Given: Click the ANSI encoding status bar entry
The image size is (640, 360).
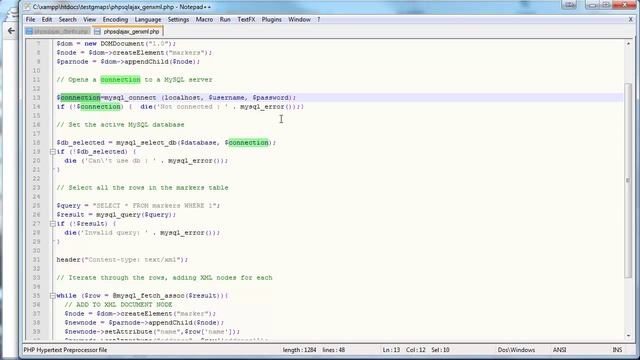Looking at the screenshot, I should pos(559,350).
